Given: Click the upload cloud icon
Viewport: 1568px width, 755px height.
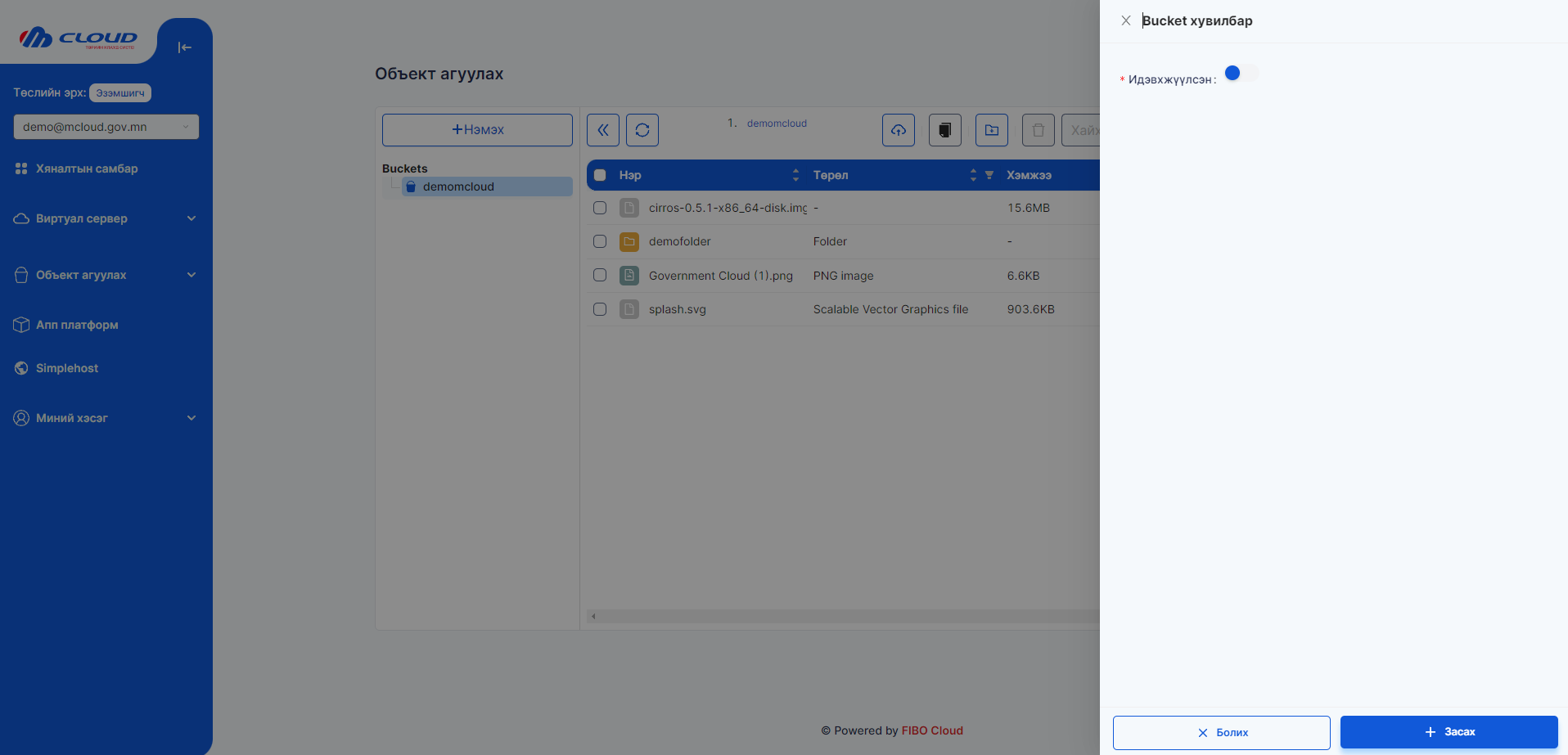Looking at the screenshot, I should (x=898, y=130).
